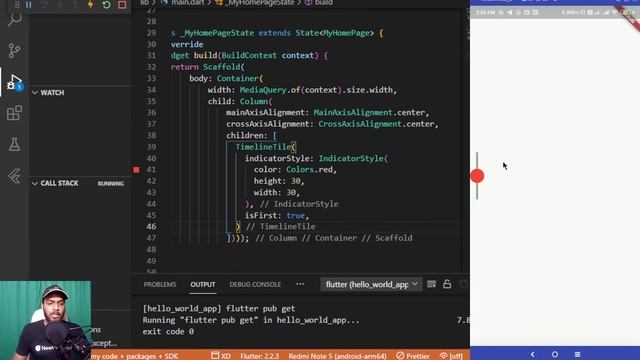Screen dimensions: 640x360
Task: Click the RUNNING label in Call Stack
Action: pos(111,184)
